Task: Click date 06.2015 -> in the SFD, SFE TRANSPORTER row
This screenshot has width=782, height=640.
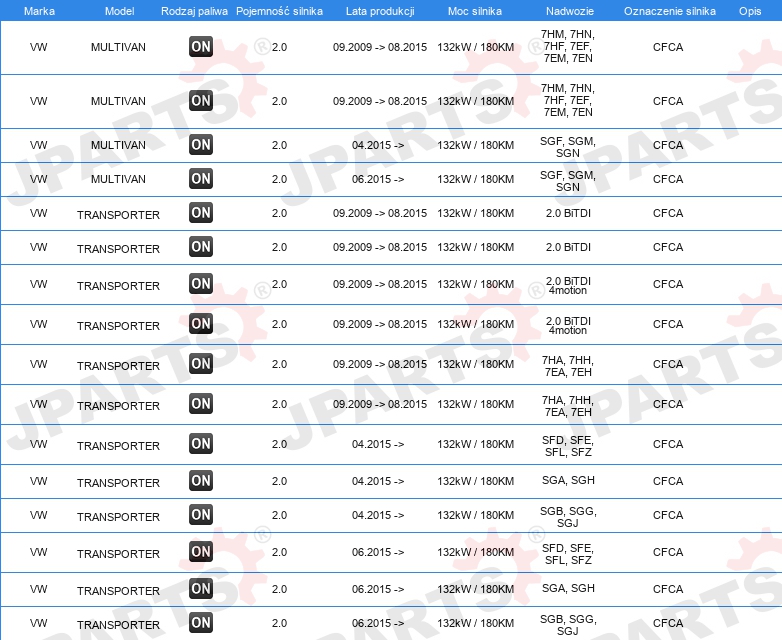Action: [x=378, y=552]
